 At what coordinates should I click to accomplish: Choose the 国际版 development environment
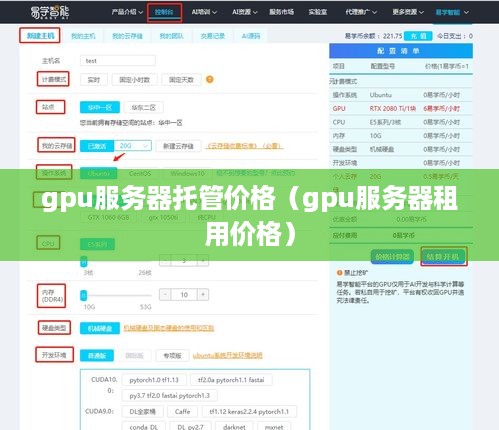point(134,356)
